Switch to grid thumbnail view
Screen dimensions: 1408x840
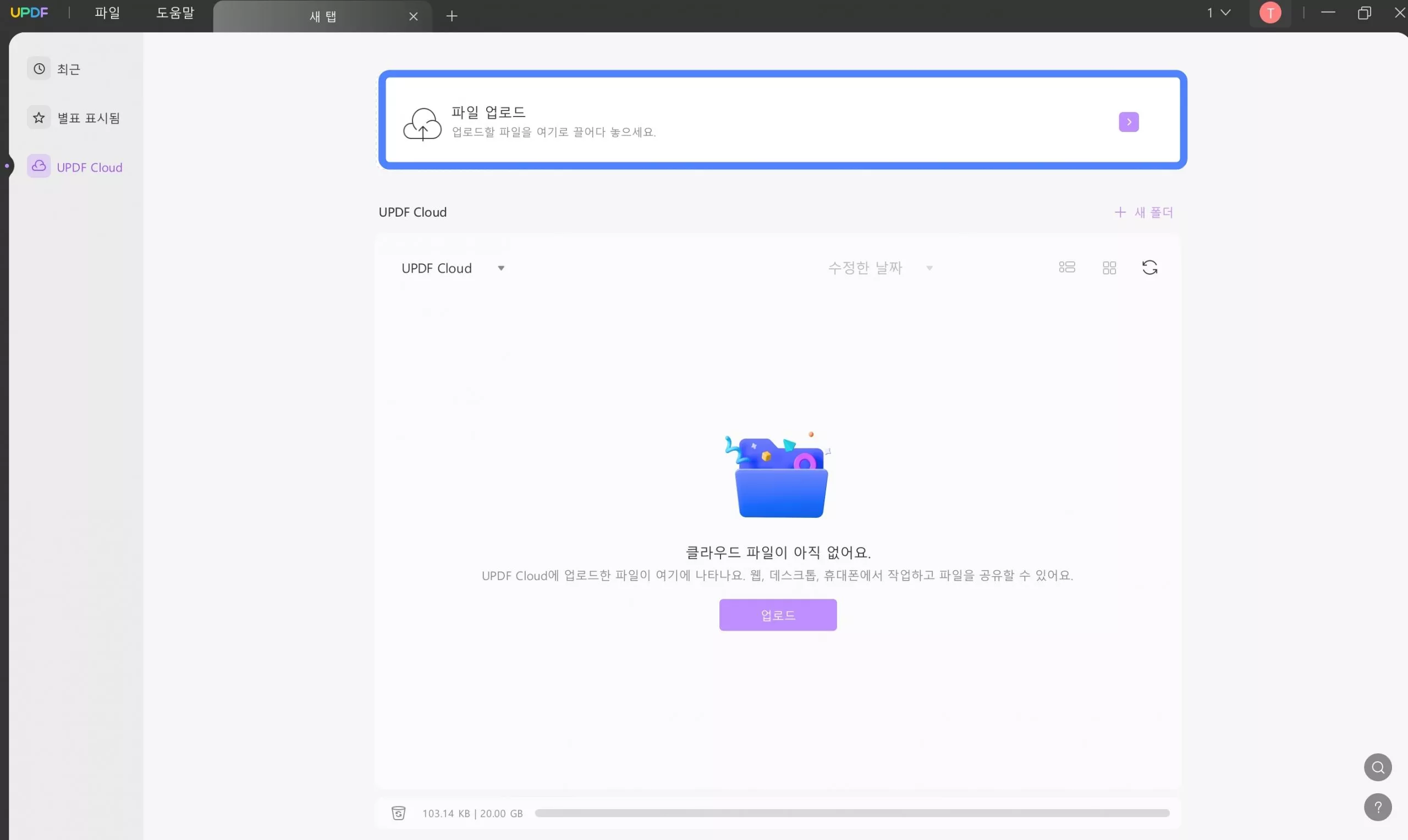pyautogui.click(x=1109, y=268)
